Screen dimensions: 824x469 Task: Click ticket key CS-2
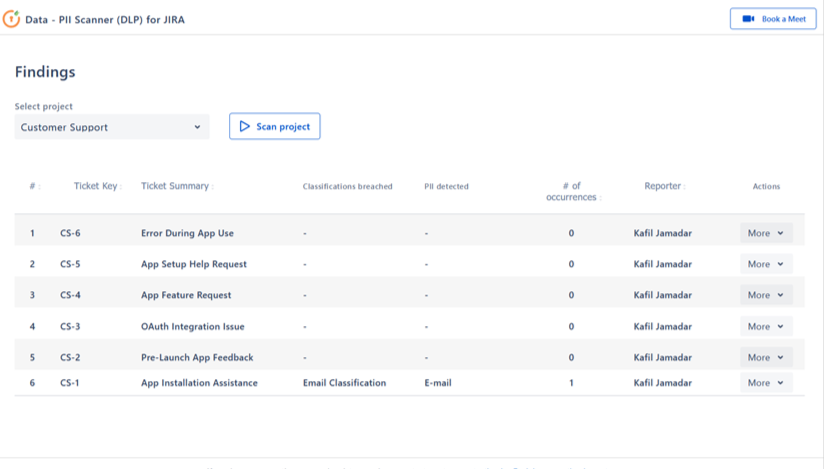click(x=70, y=357)
